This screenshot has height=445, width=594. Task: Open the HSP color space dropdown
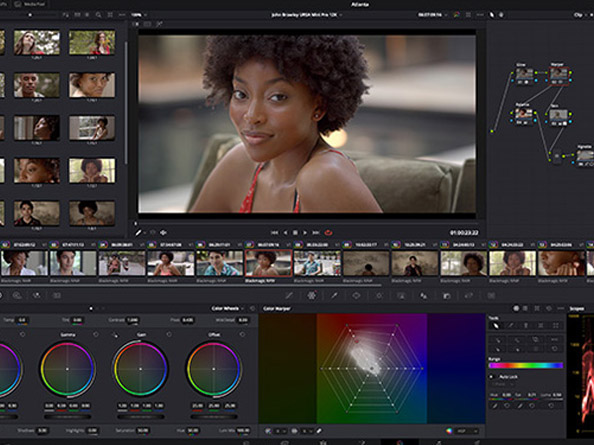[467, 431]
